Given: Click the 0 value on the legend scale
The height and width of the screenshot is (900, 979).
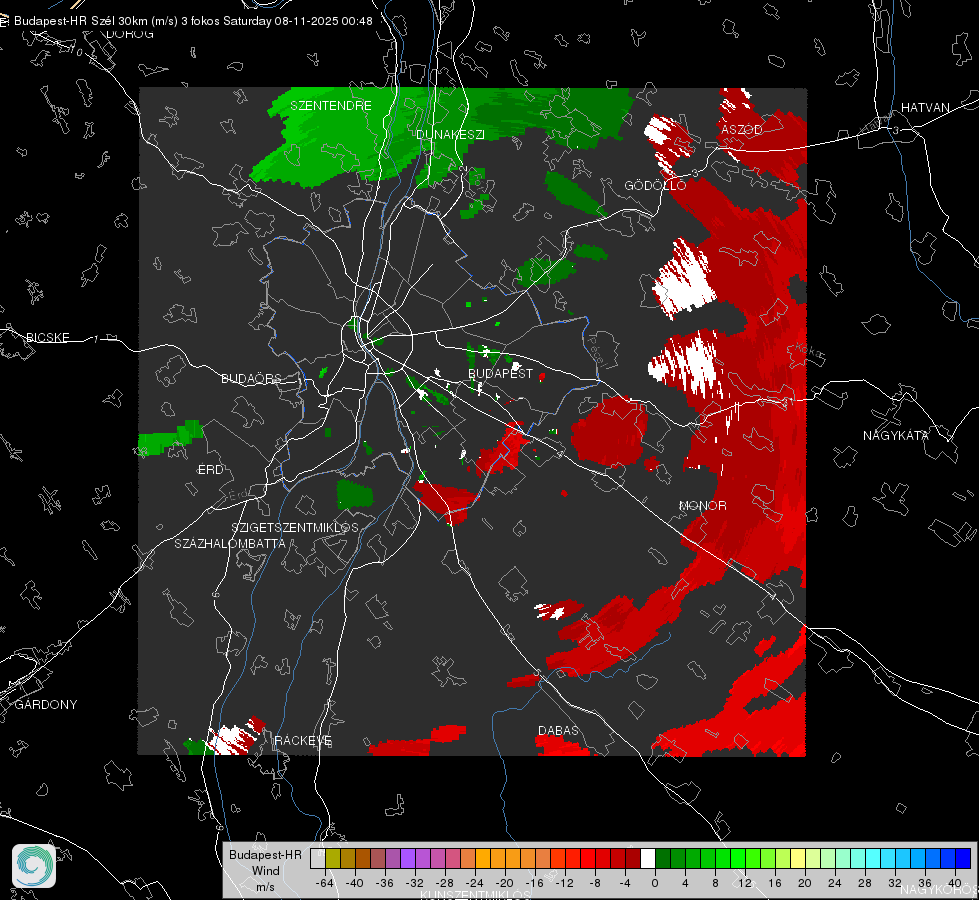Looking at the screenshot, I should pos(654,883).
